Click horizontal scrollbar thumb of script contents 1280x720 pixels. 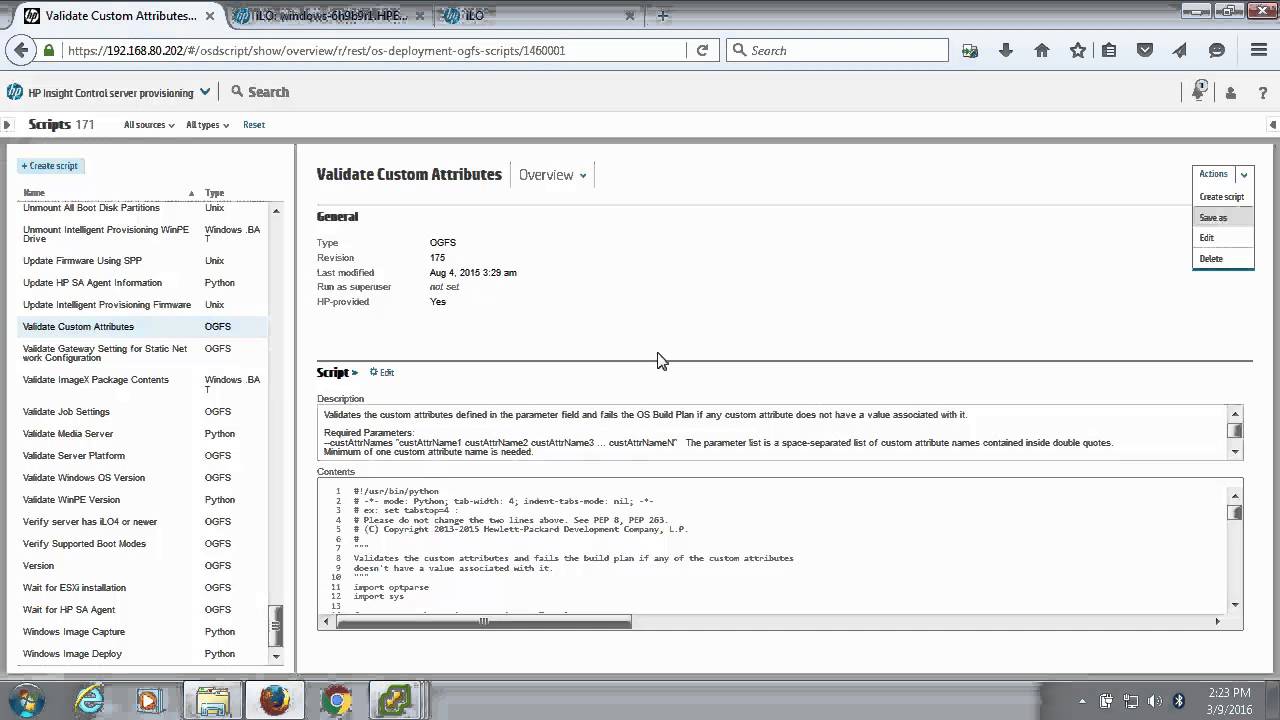(484, 621)
